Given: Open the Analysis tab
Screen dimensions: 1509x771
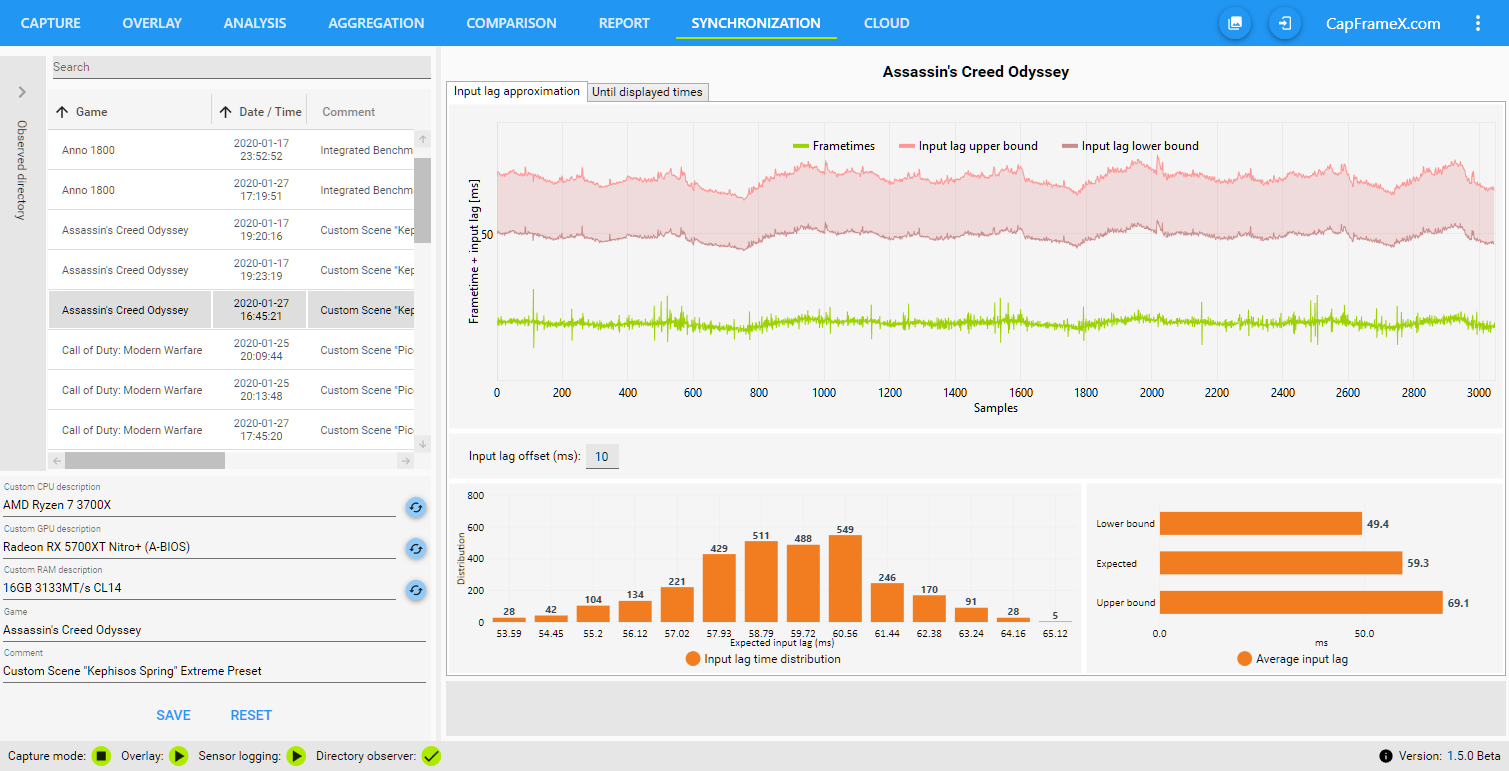Looking at the screenshot, I should [254, 23].
